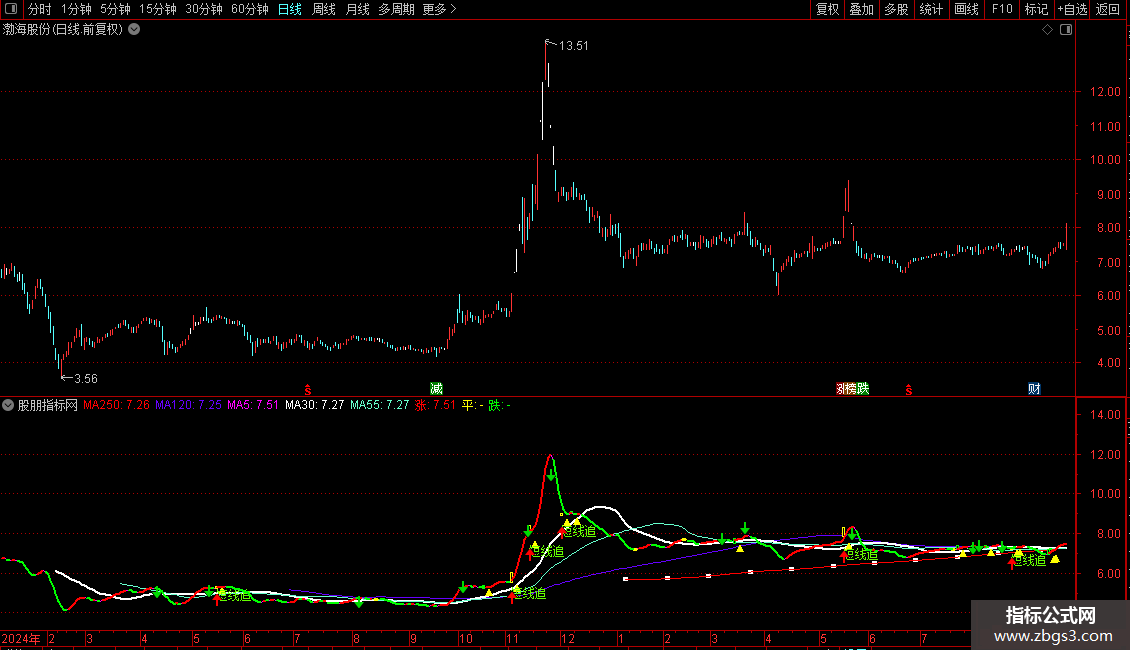Click the 涨: 7.51 indicator value
The width and height of the screenshot is (1130, 650).
point(435,405)
